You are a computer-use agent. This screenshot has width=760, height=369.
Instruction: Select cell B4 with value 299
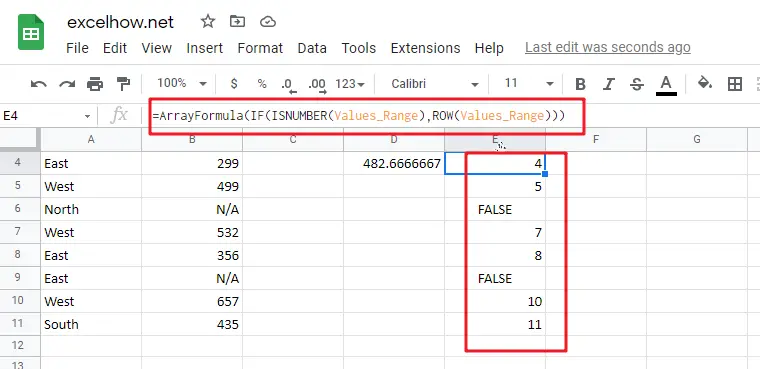(x=192, y=163)
